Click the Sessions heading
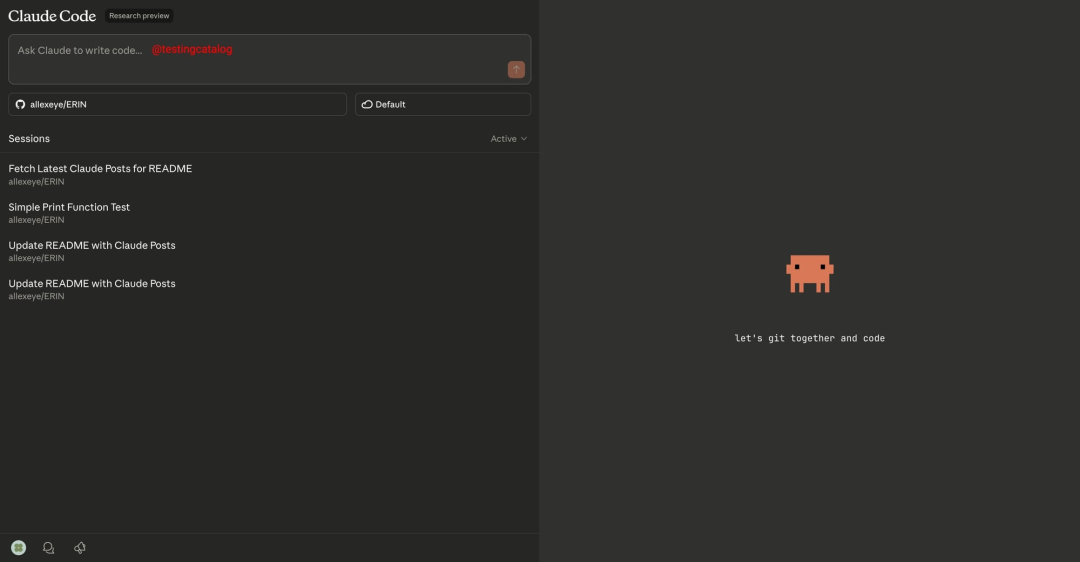 [29, 138]
